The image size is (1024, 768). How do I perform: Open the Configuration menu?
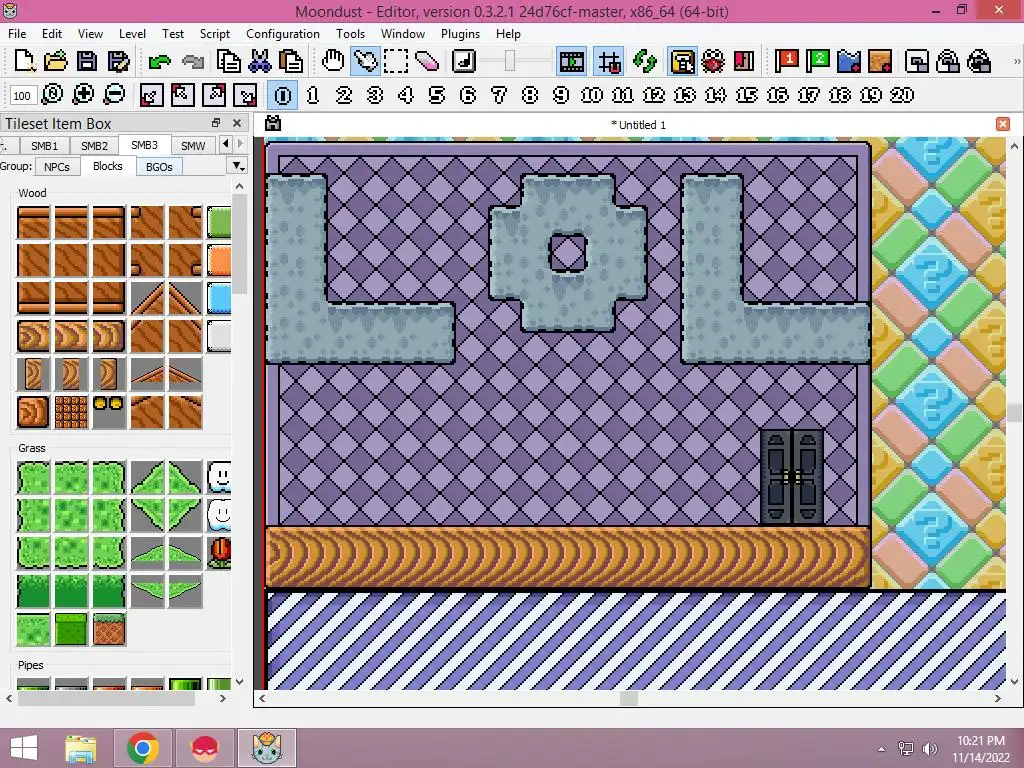[x=283, y=33]
